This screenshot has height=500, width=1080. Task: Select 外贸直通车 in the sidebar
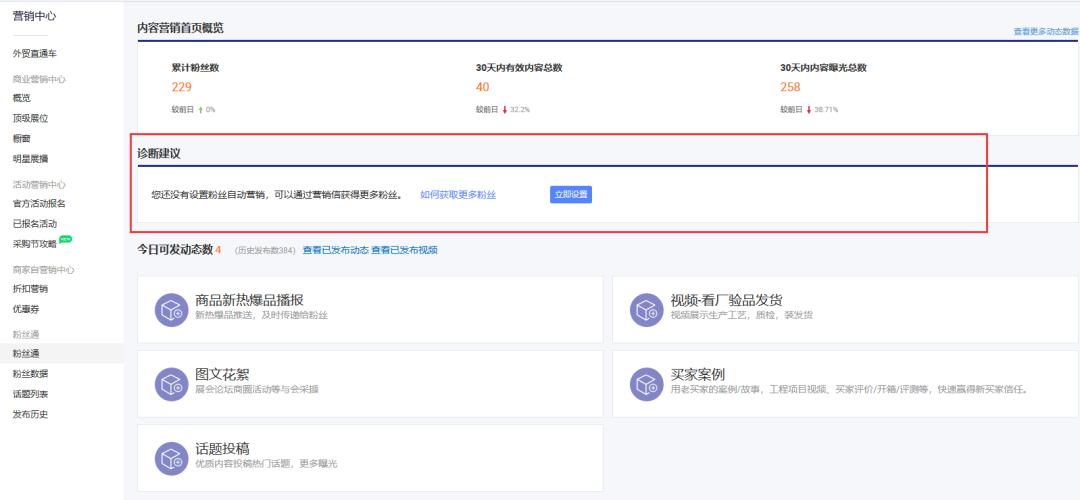click(x=36, y=53)
